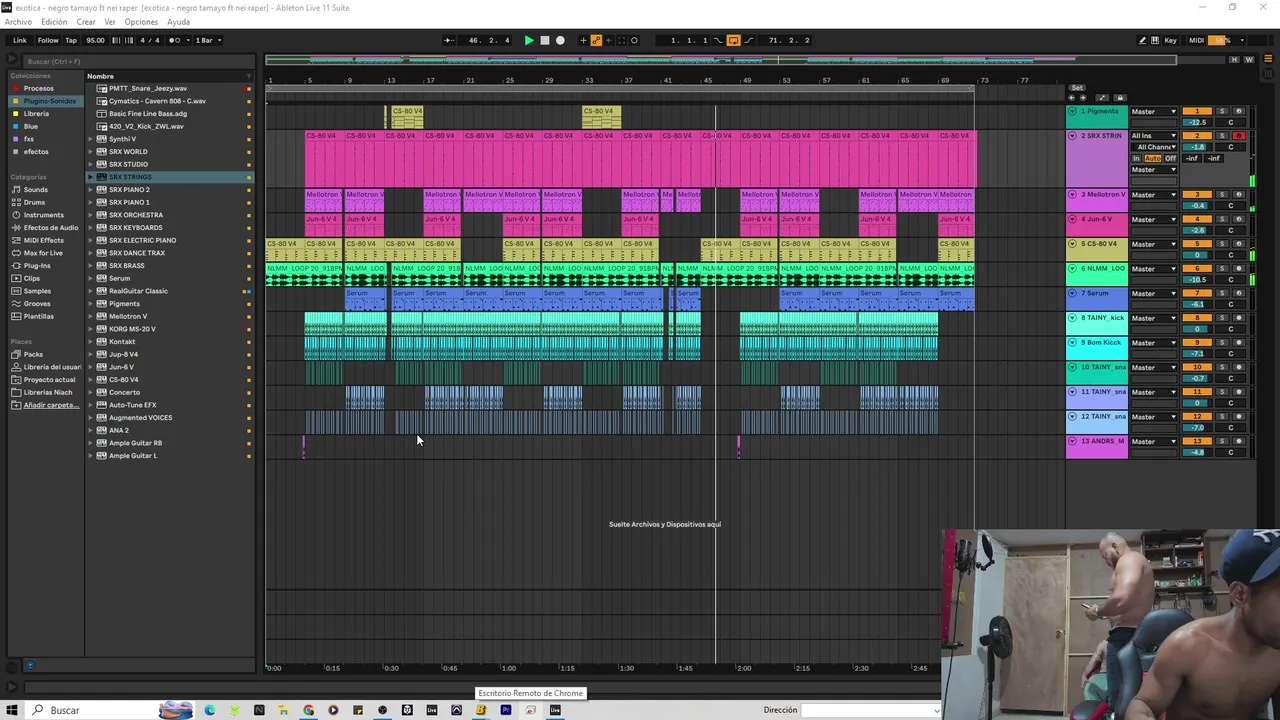The width and height of the screenshot is (1280, 720).
Task: Open the 1 Bar quantization dropdown
Action: [x=208, y=40]
